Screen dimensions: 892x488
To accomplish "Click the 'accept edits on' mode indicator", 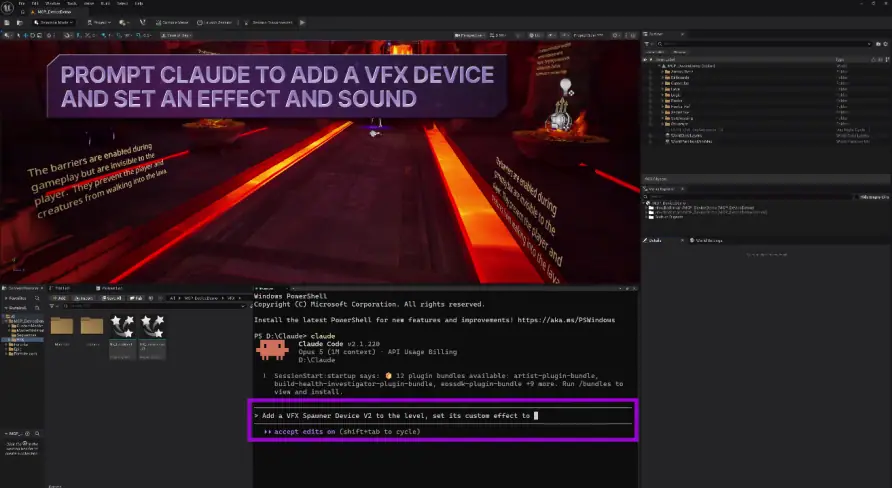I will coord(305,432).
